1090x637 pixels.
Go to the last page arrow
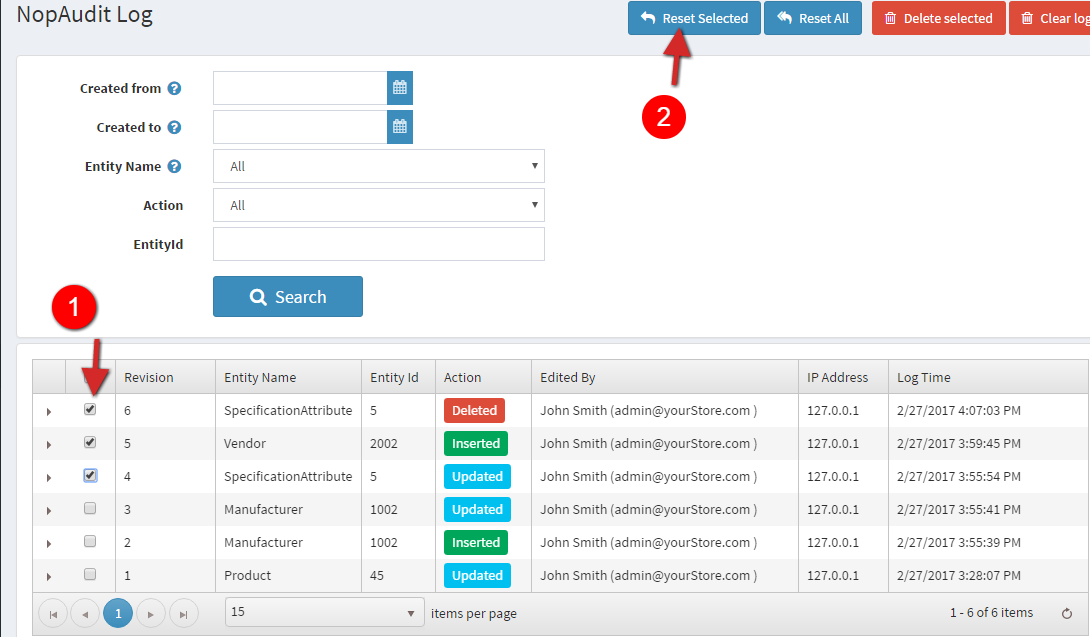[x=183, y=613]
